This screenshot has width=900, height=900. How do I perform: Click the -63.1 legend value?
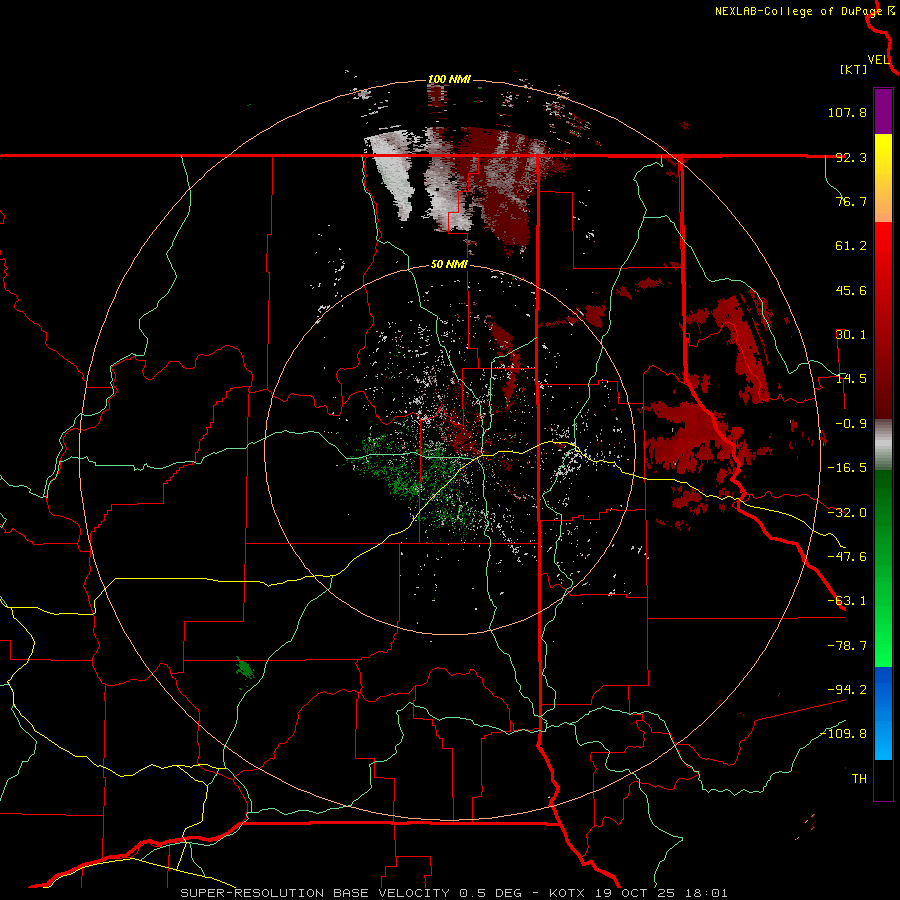847,601
